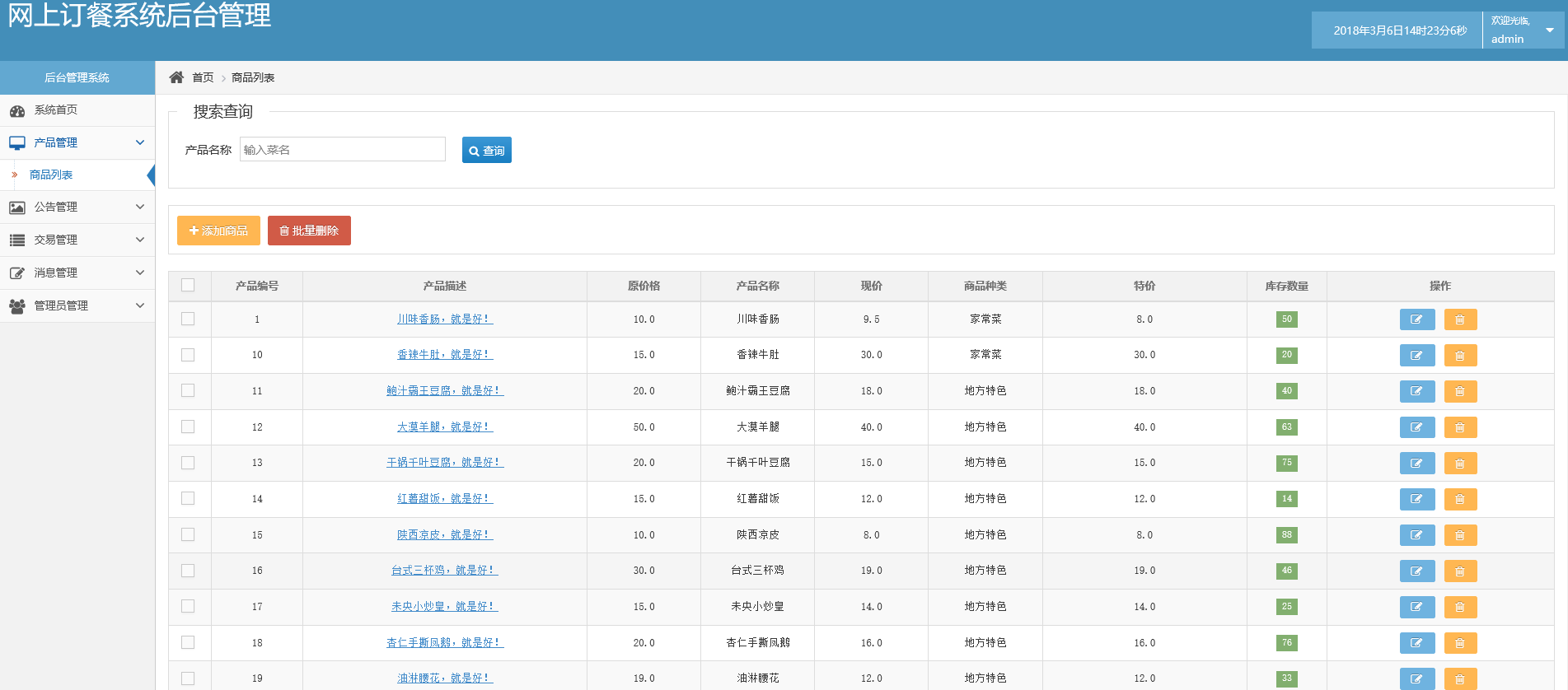Screen dimensions: 1568x690
Task: Click the 添加商品 button
Action: (x=218, y=231)
